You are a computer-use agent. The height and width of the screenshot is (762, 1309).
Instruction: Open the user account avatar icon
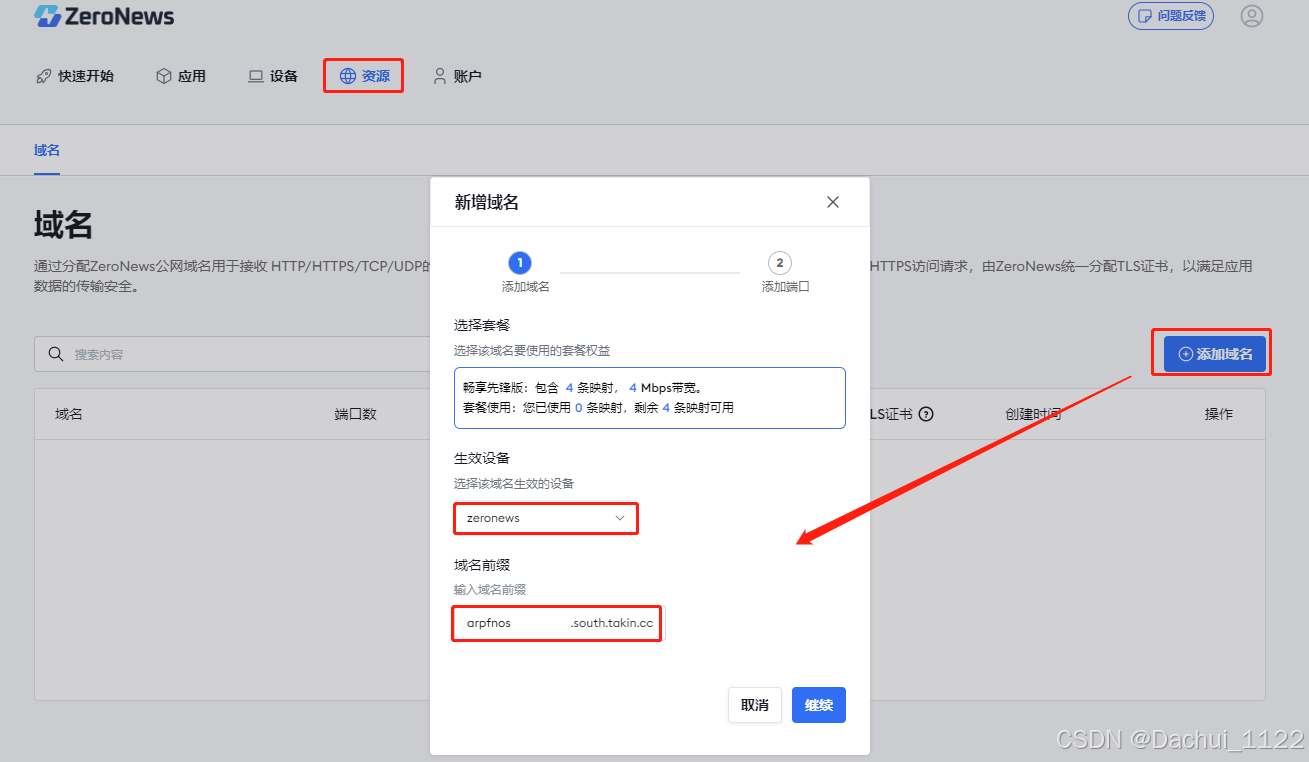(1251, 16)
